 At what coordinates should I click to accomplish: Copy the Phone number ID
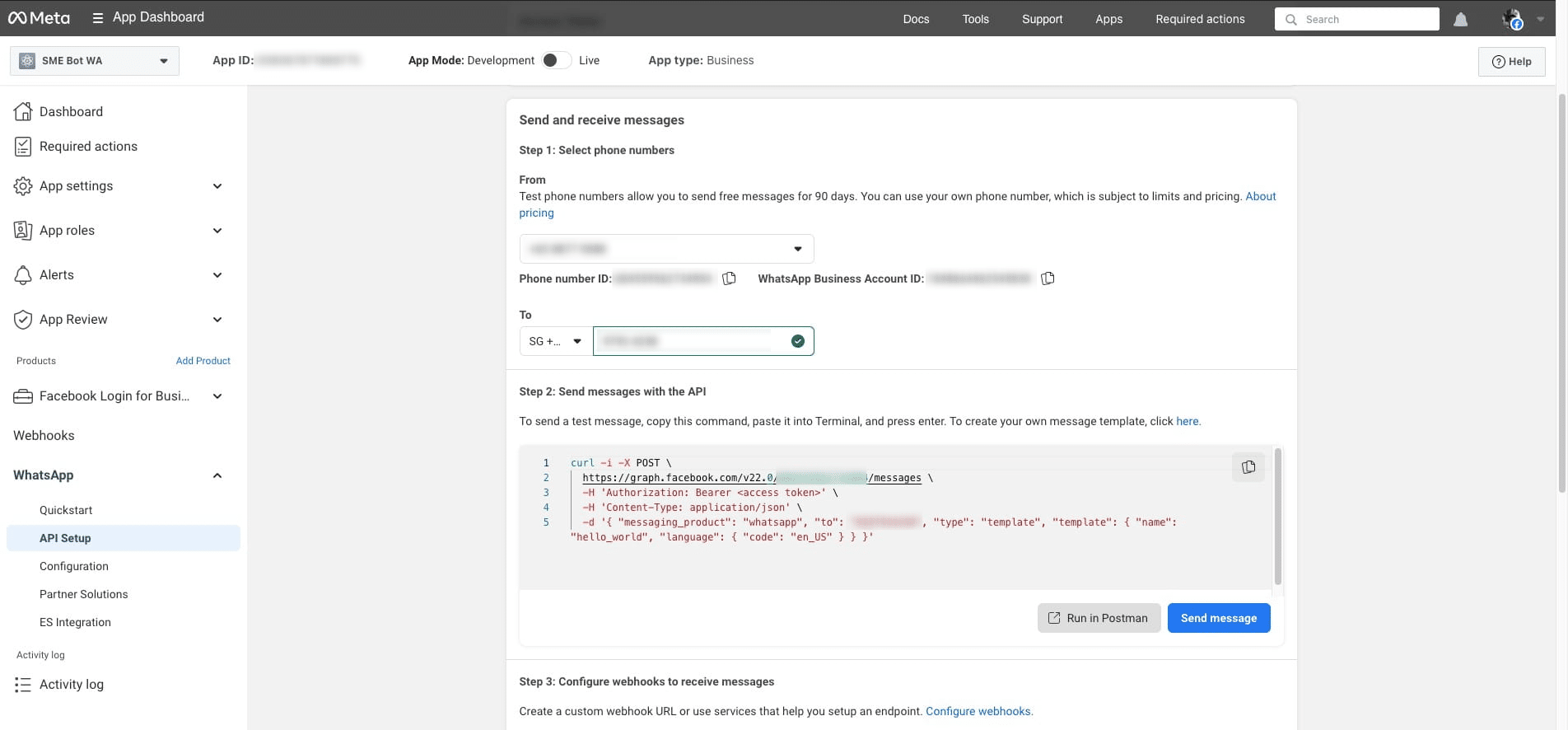tap(729, 278)
